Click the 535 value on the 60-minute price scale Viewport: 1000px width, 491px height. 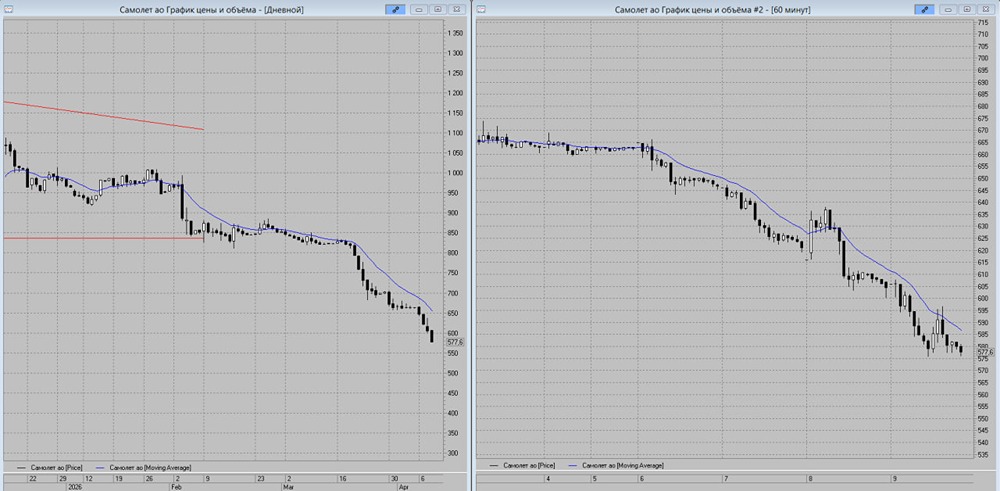(x=983, y=455)
